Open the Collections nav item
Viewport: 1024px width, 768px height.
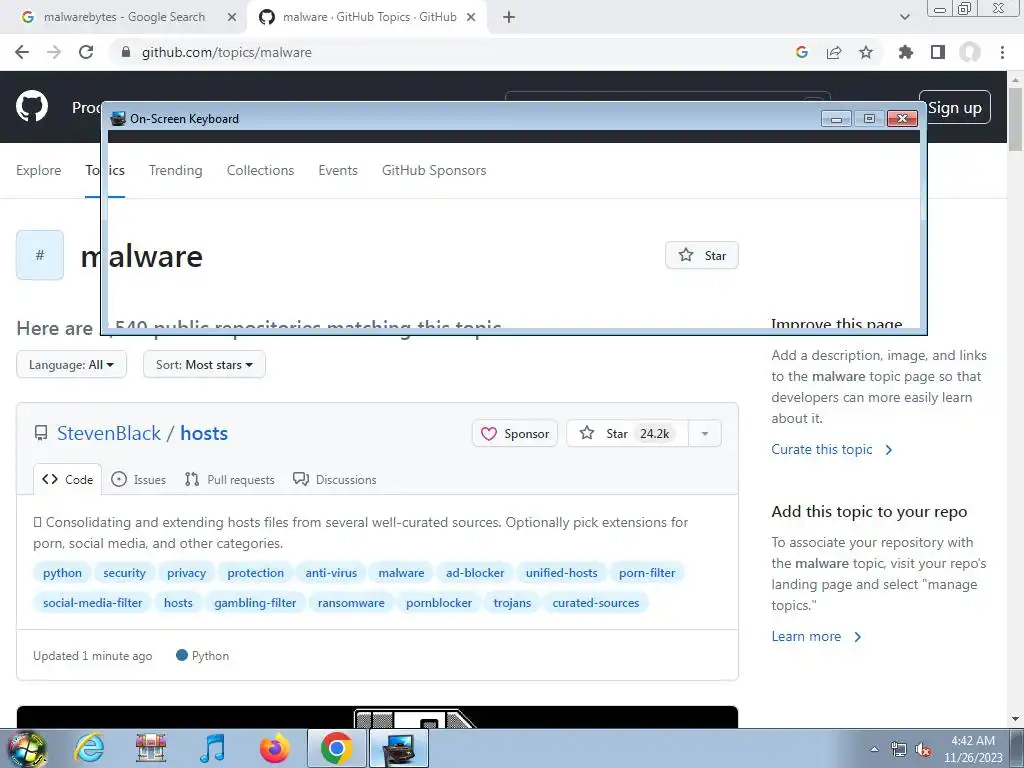click(261, 170)
